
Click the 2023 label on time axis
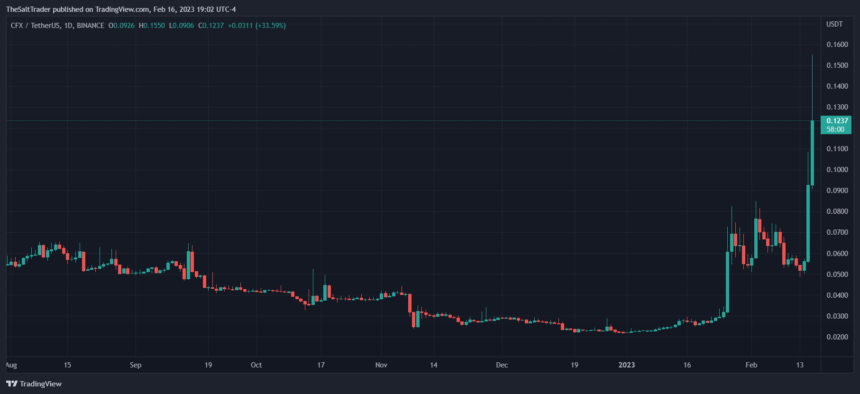(x=626, y=365)
